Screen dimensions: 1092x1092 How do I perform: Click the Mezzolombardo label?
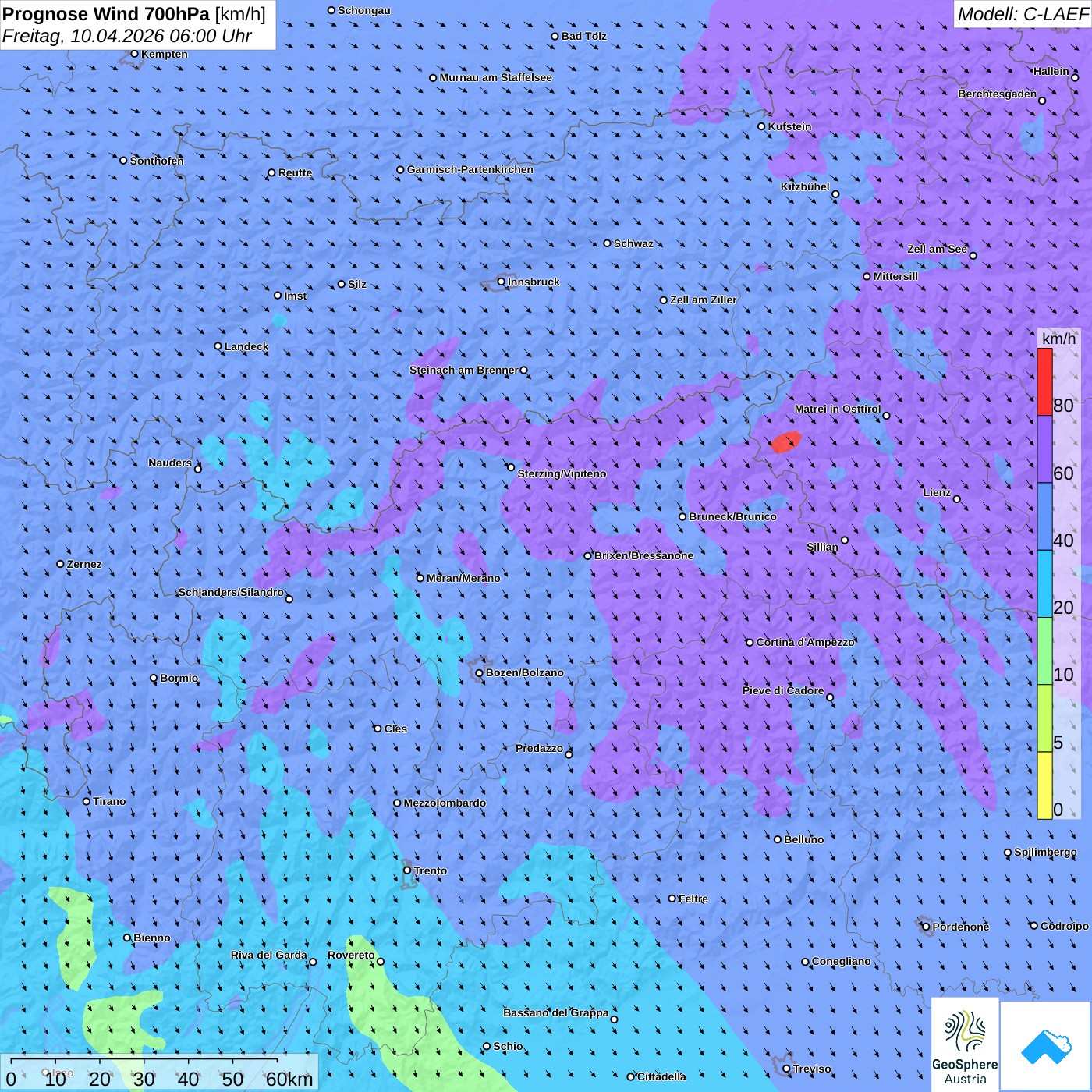pyautogui.click(x=445, y=803)
